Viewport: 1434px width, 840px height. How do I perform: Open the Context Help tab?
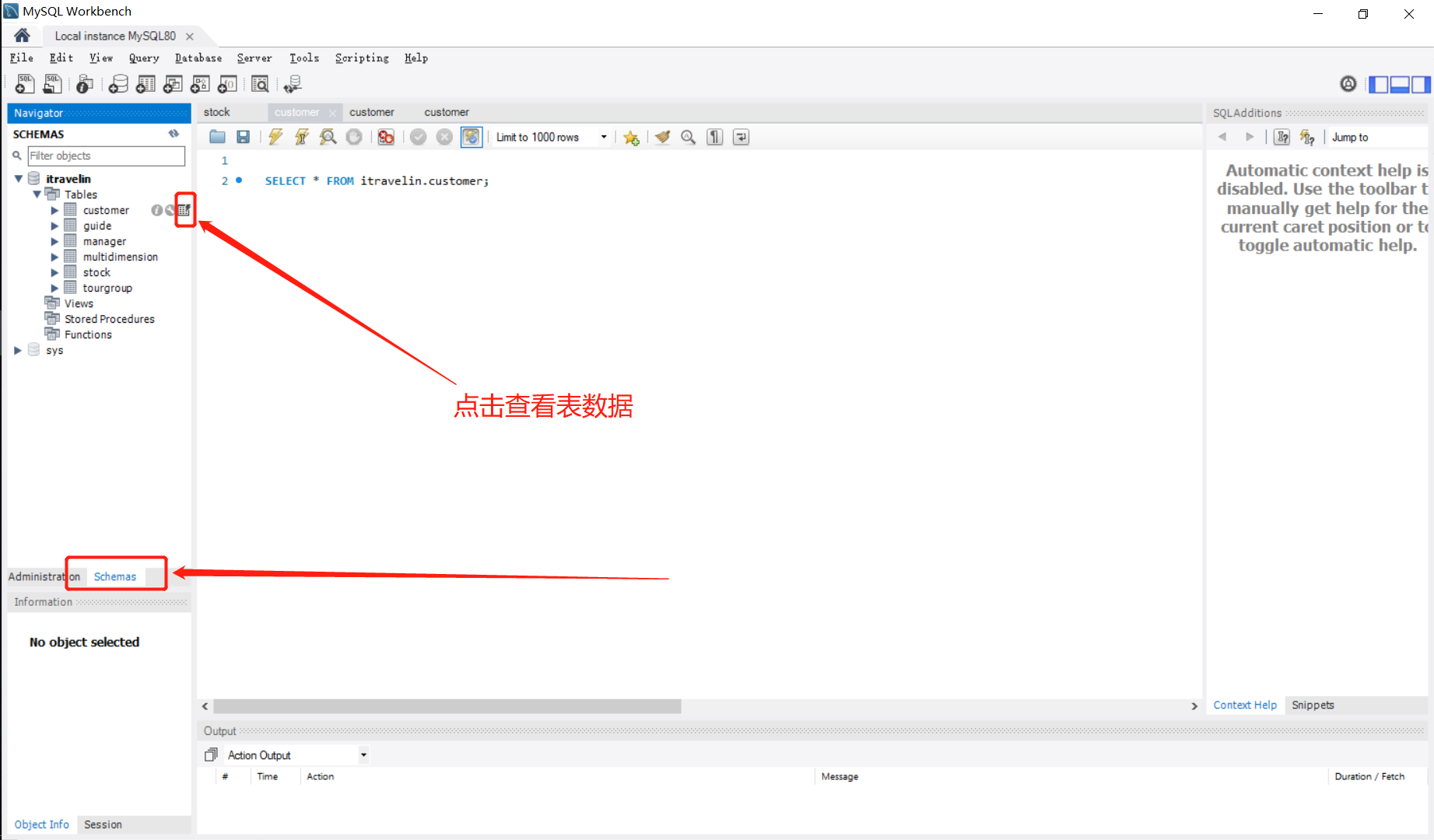click(x=1245, y=705)
